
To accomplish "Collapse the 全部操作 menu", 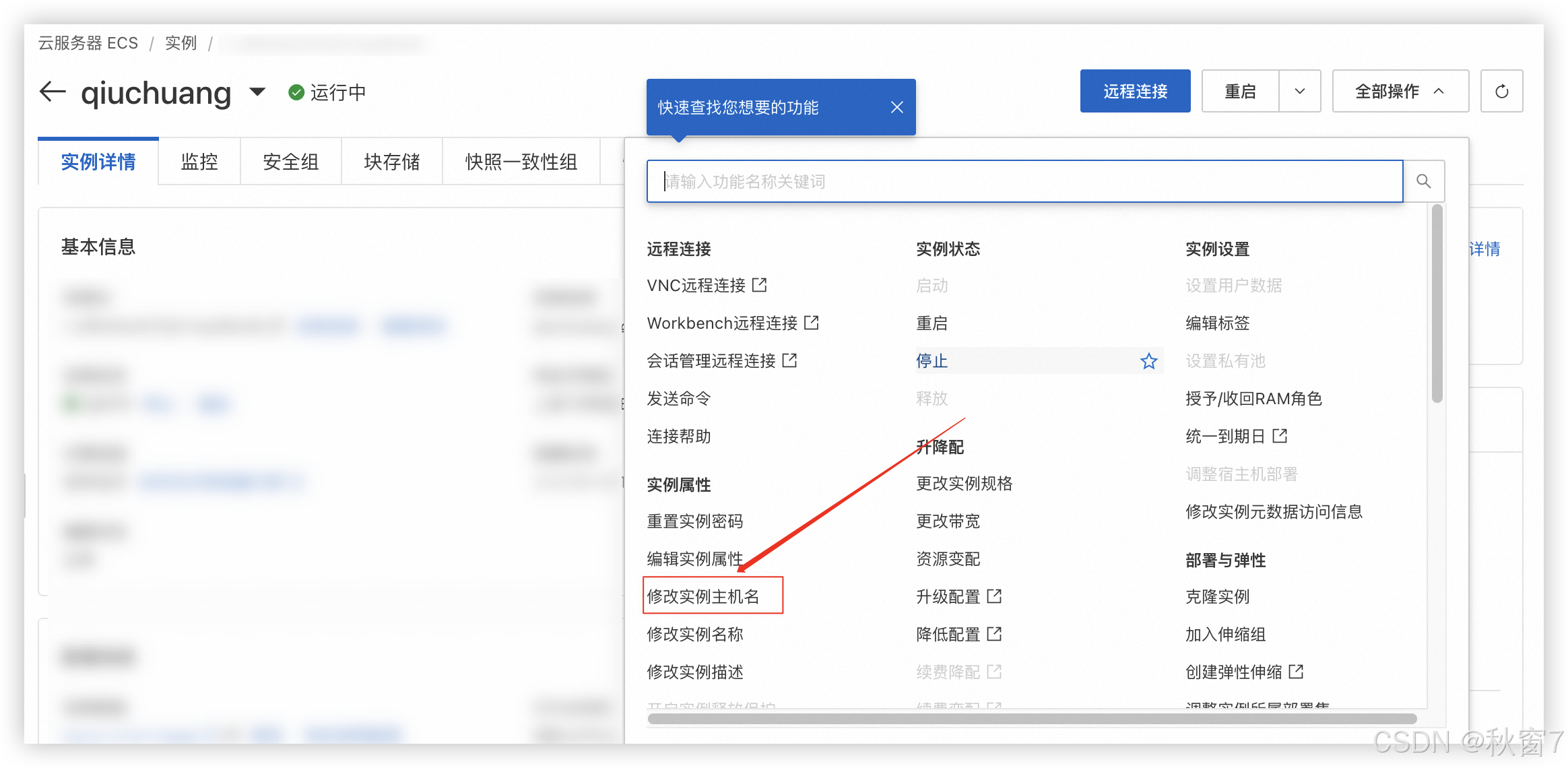I will point(1400,92).
